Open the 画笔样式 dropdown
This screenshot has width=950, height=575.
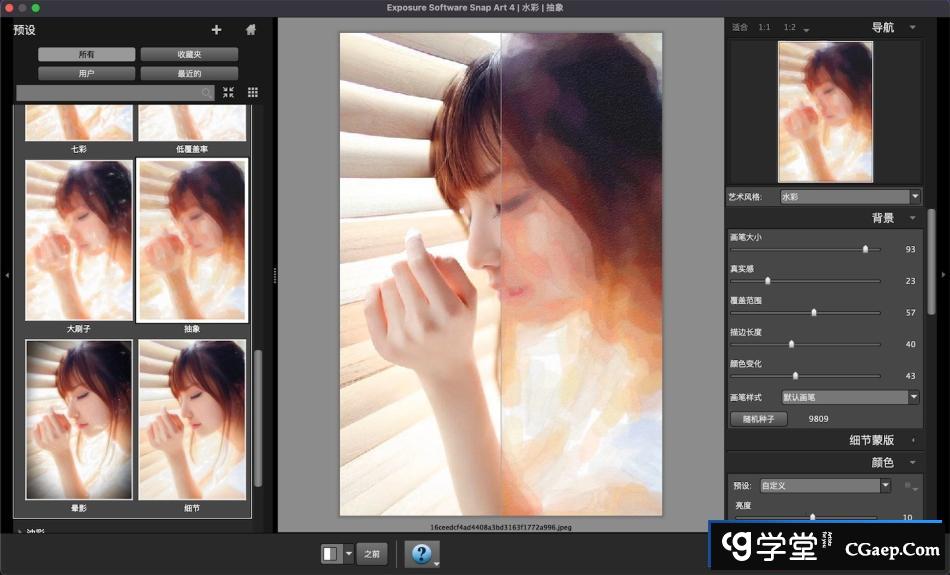(850, 397)
